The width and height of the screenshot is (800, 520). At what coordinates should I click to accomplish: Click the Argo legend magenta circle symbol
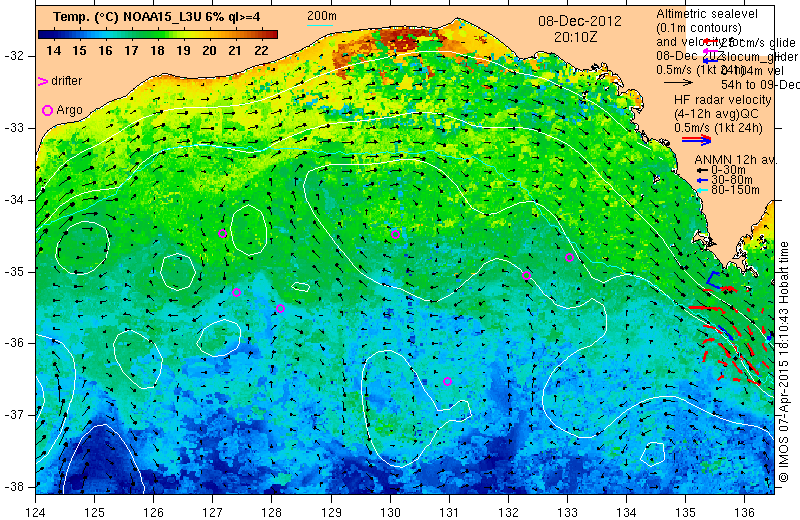tap(47, 110)
